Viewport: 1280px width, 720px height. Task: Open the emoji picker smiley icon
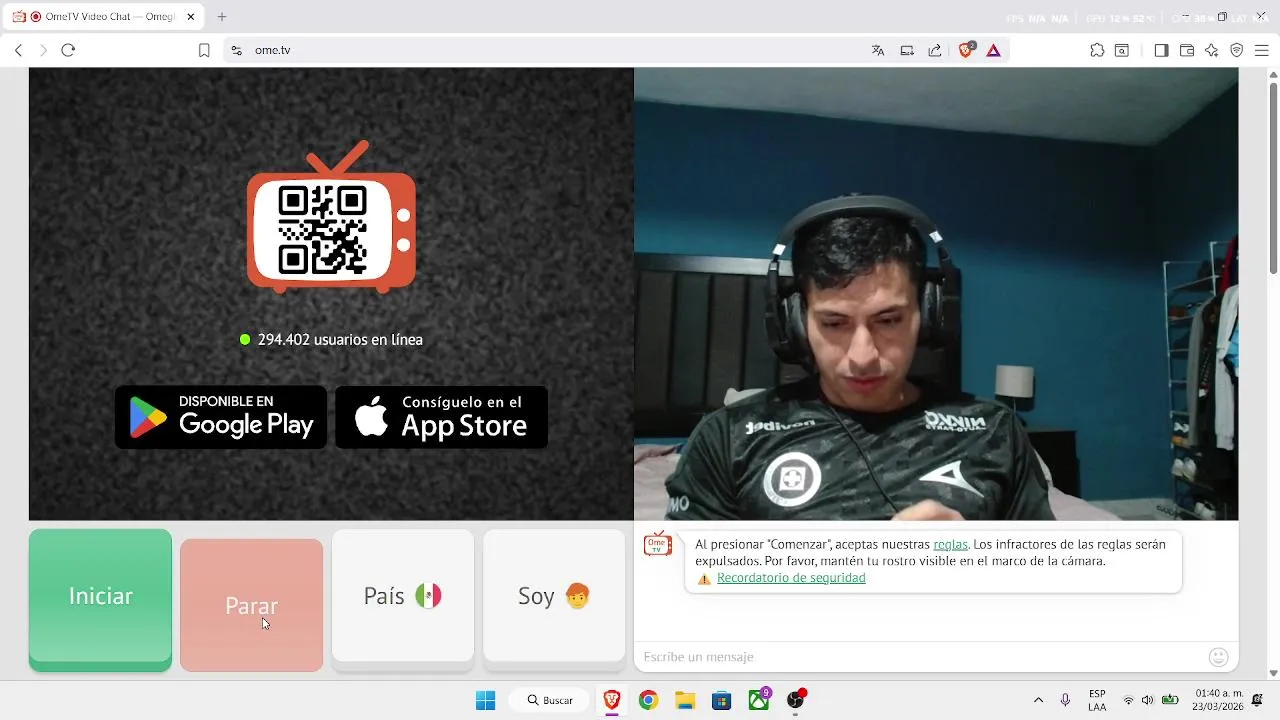(1218, 657)
